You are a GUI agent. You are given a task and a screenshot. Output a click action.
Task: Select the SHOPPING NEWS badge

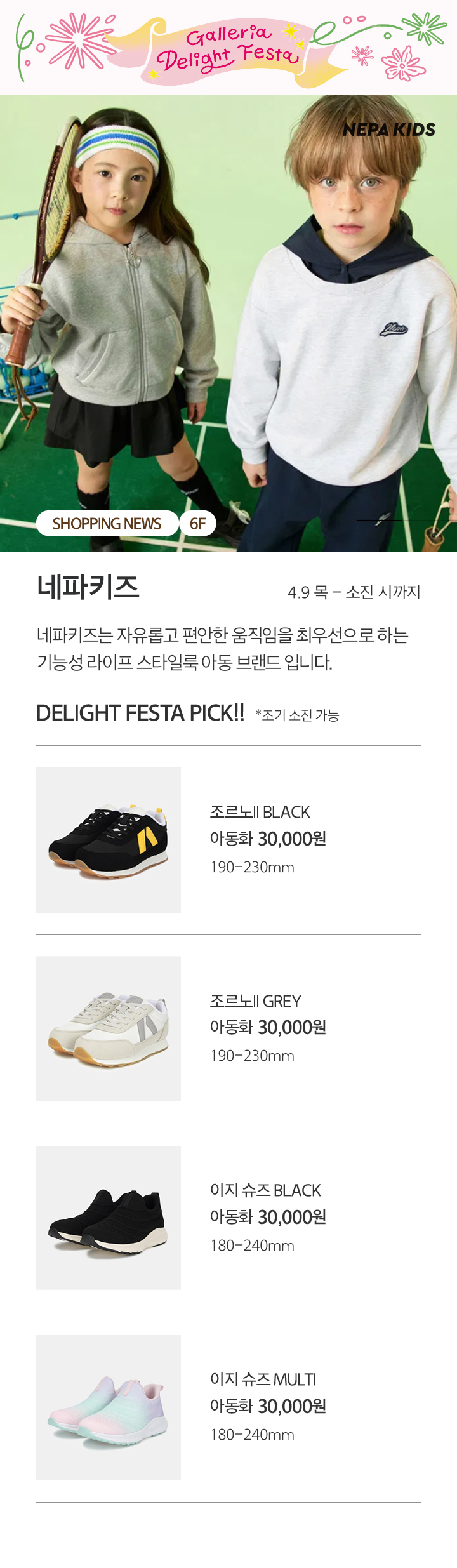107,524
